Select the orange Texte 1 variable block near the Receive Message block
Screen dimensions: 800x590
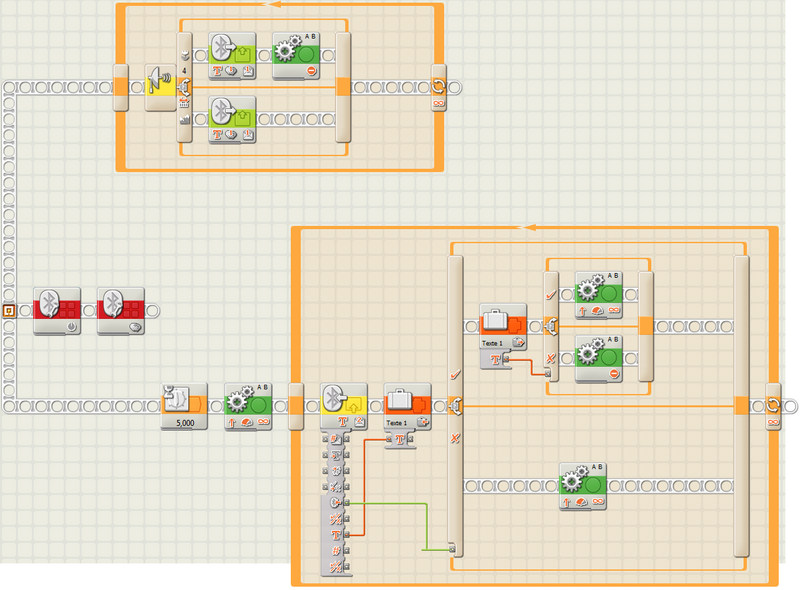coord(407,404)
